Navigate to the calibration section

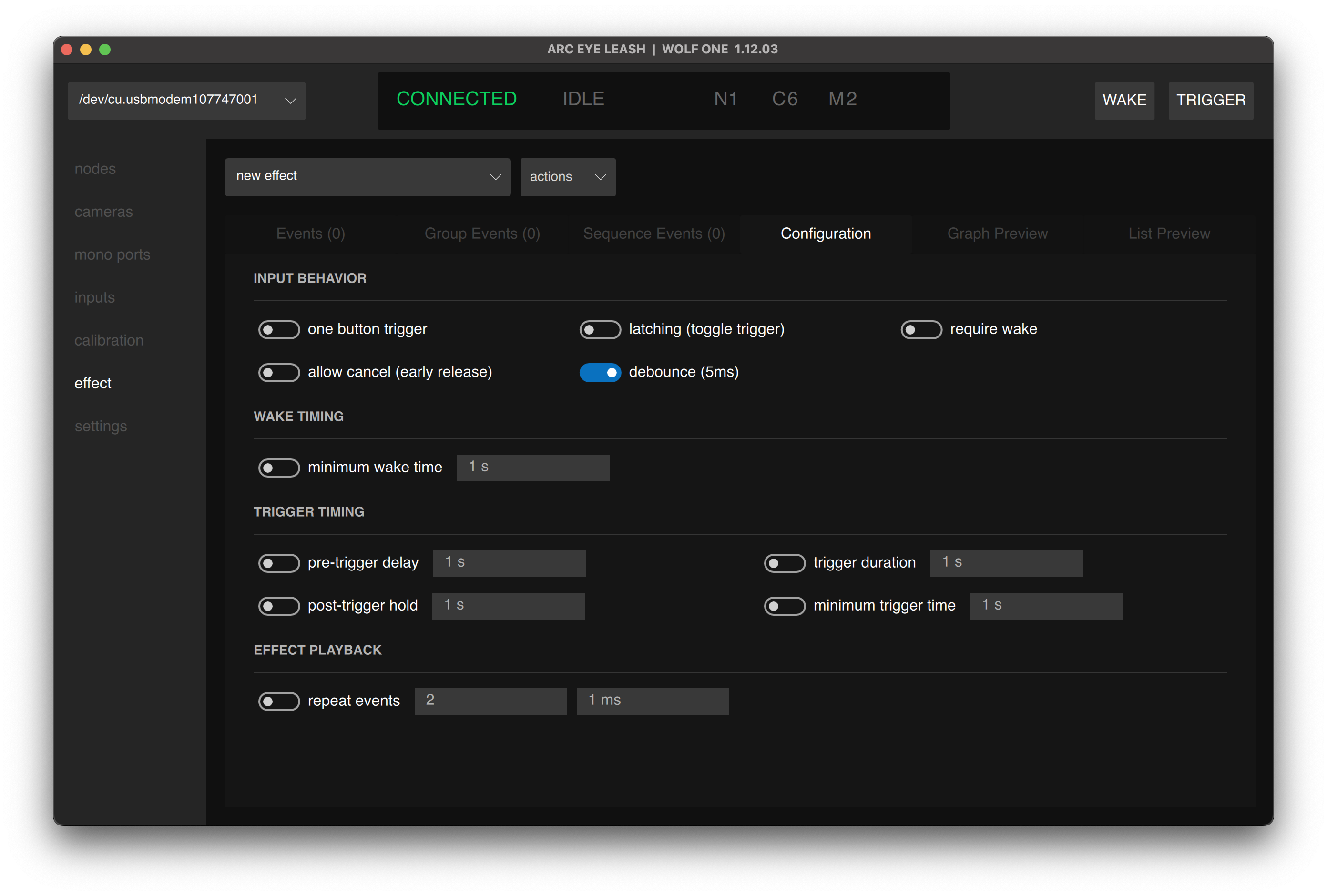click(x=109, y=340)
